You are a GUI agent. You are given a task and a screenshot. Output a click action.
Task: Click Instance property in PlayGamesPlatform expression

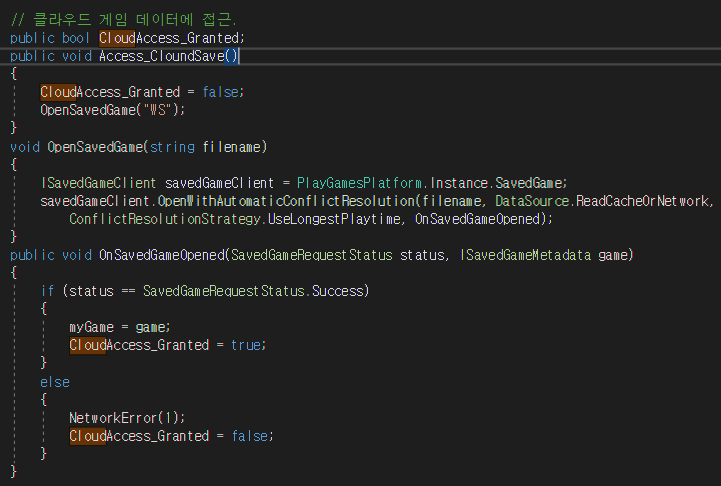pos(458,183)
